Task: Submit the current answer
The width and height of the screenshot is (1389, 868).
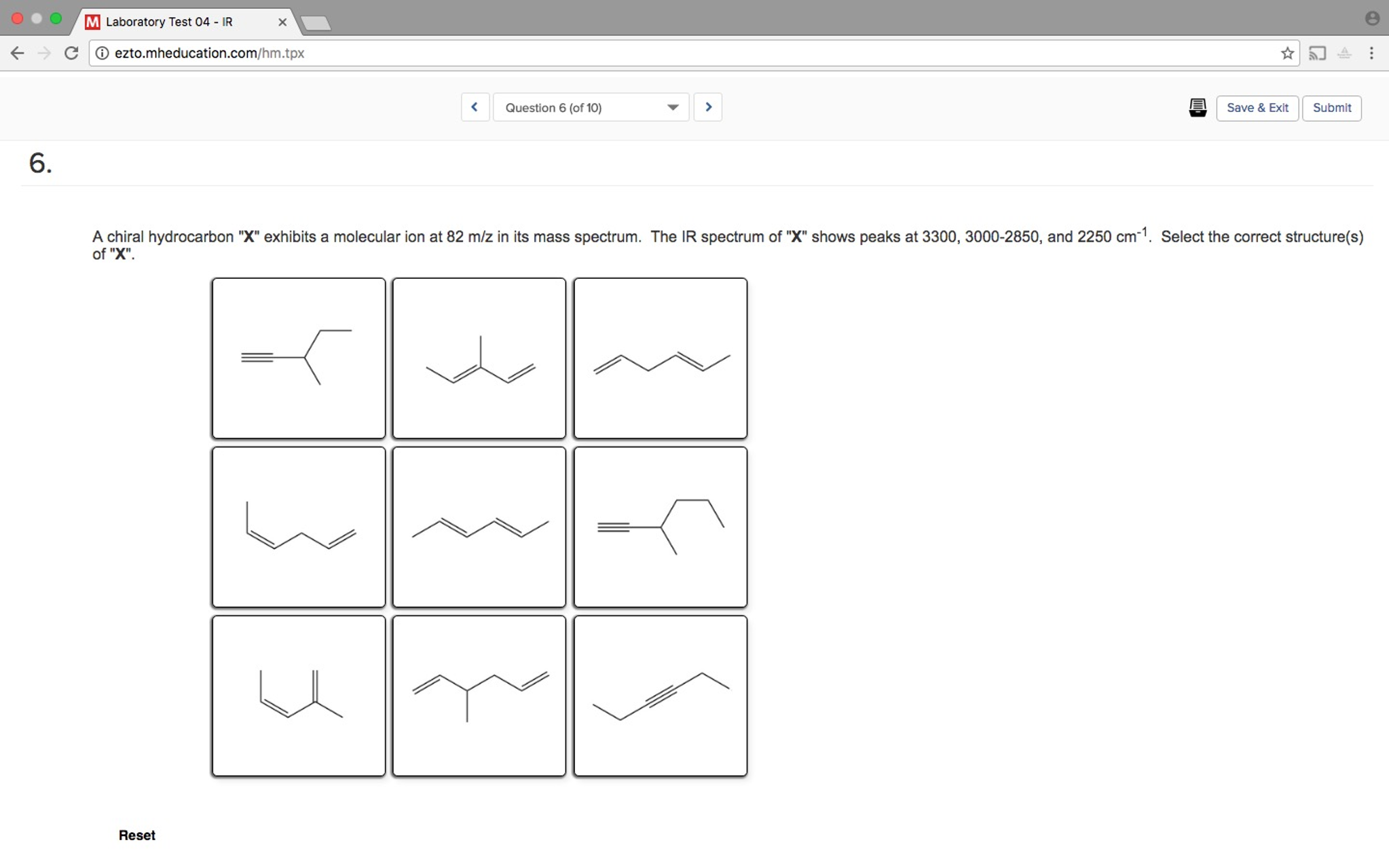Action: click(x=1330, y=108)
